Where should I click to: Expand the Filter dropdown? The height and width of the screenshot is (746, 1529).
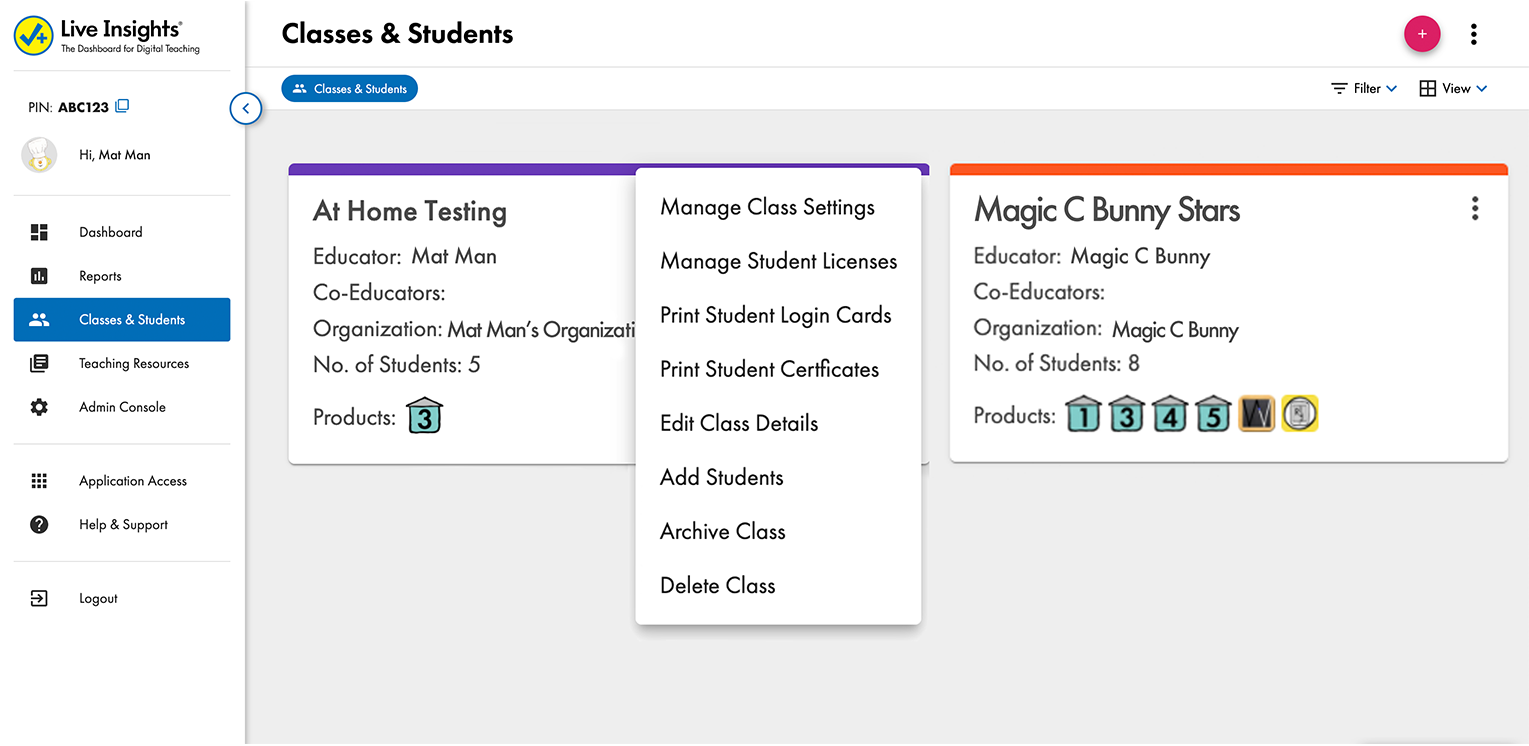click(1363, 88)
